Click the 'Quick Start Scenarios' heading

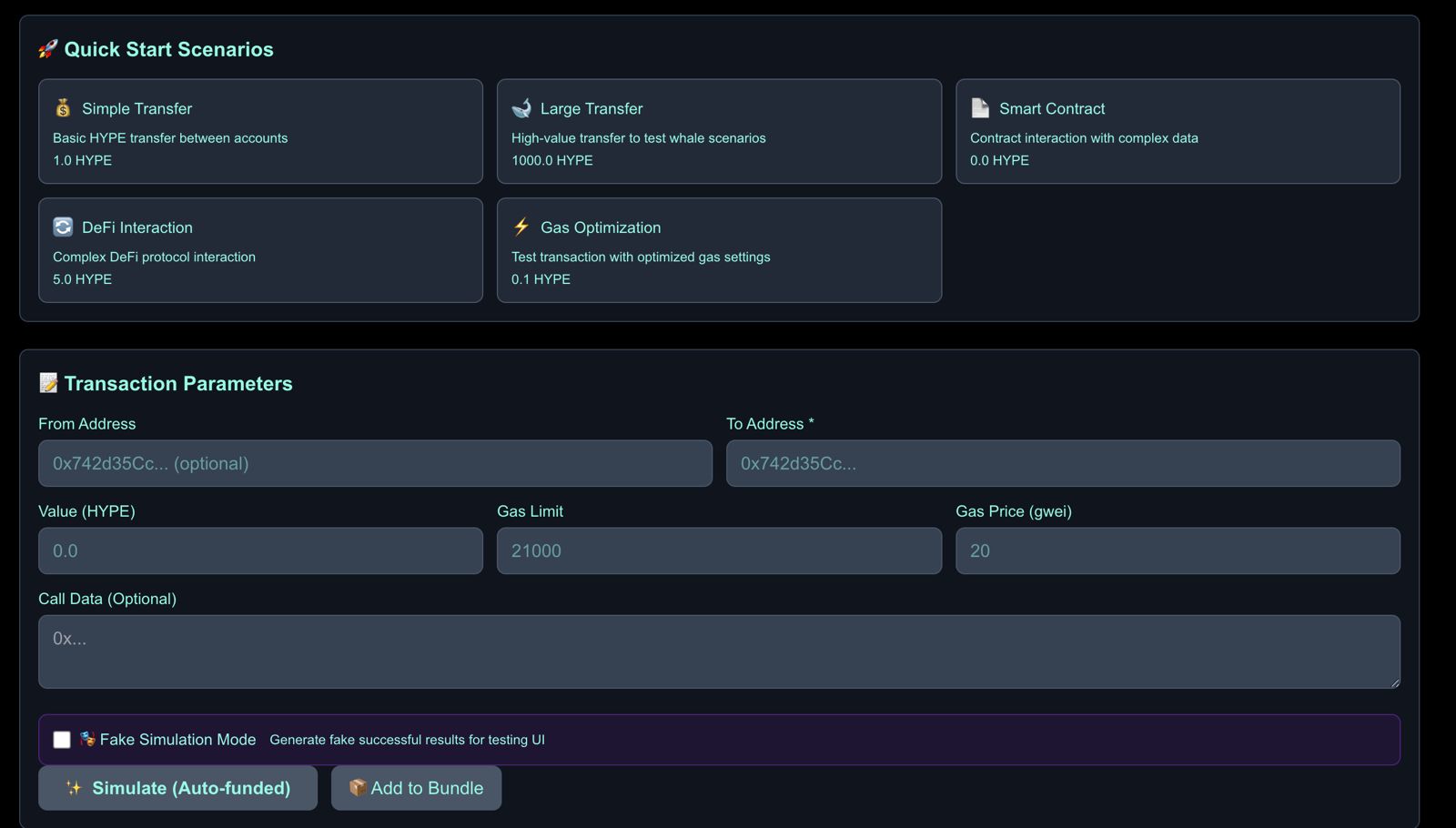pyautogui.click(x=168, y=49)
